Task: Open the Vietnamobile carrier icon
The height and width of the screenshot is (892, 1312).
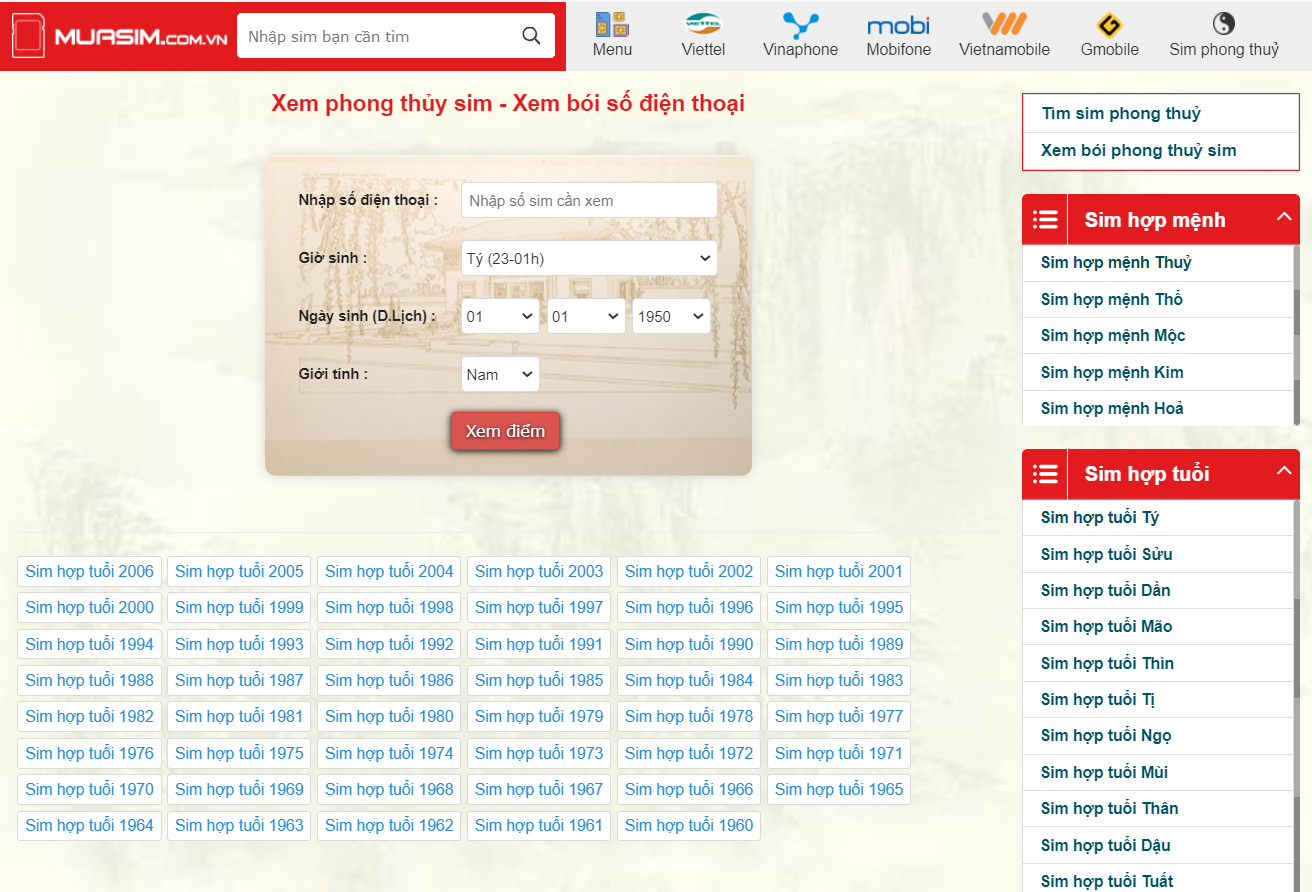Action: [1004, 24]
